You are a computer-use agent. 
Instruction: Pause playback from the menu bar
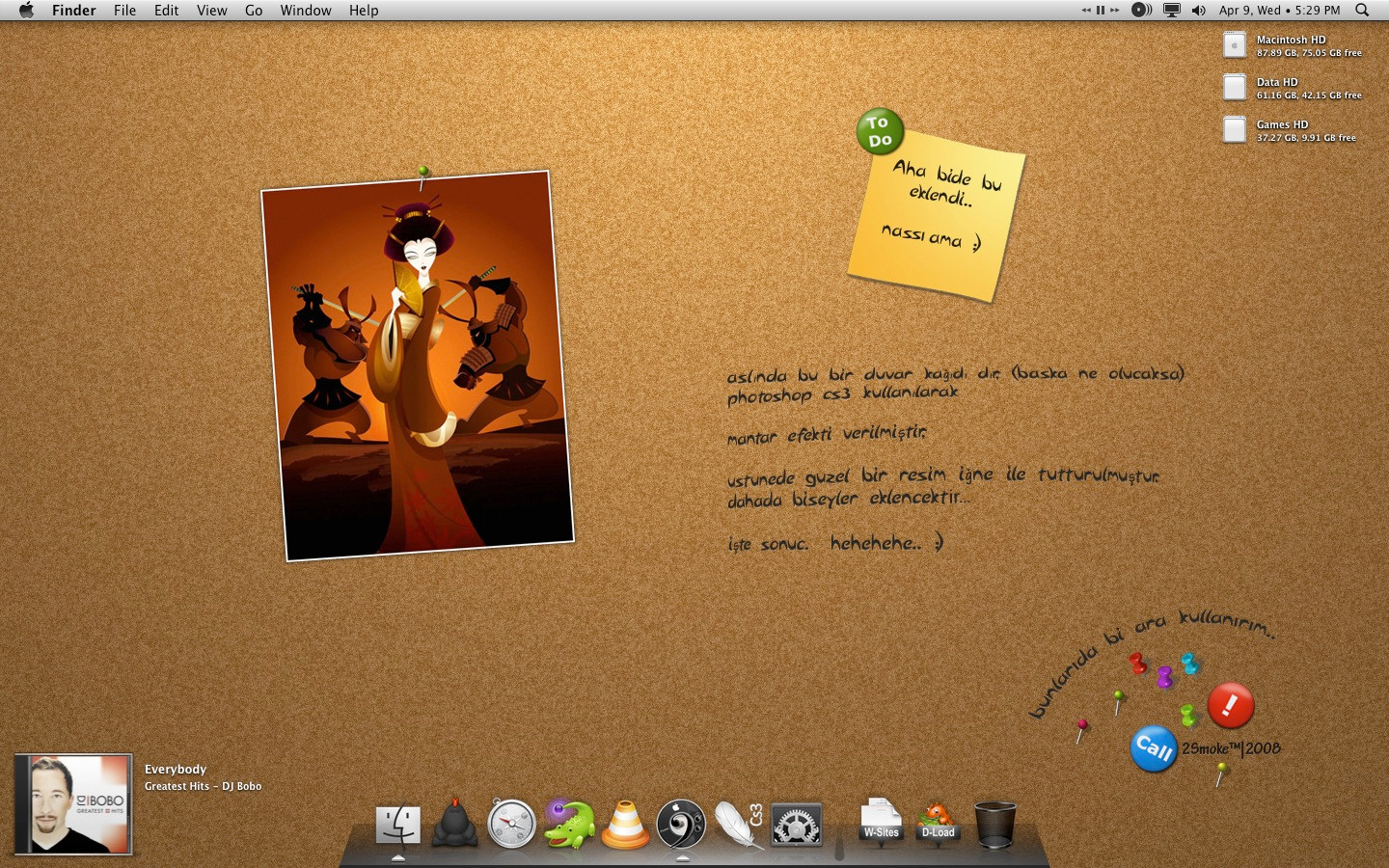[1101, 11]
